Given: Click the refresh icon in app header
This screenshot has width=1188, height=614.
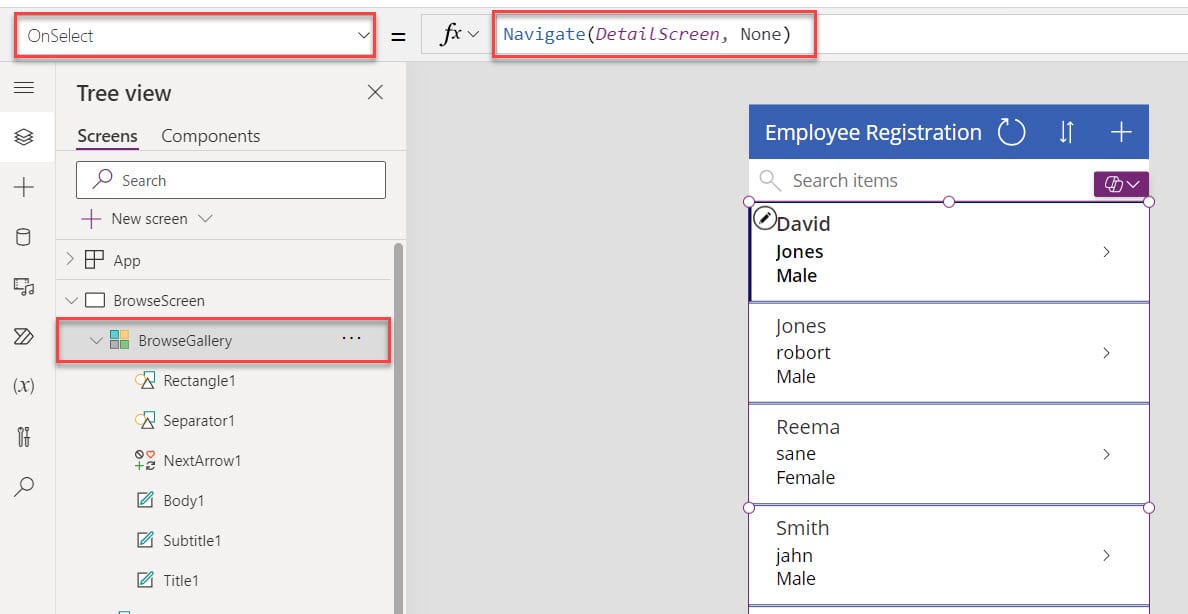Looking at the screenshot, I should [x=1011, y=132].
